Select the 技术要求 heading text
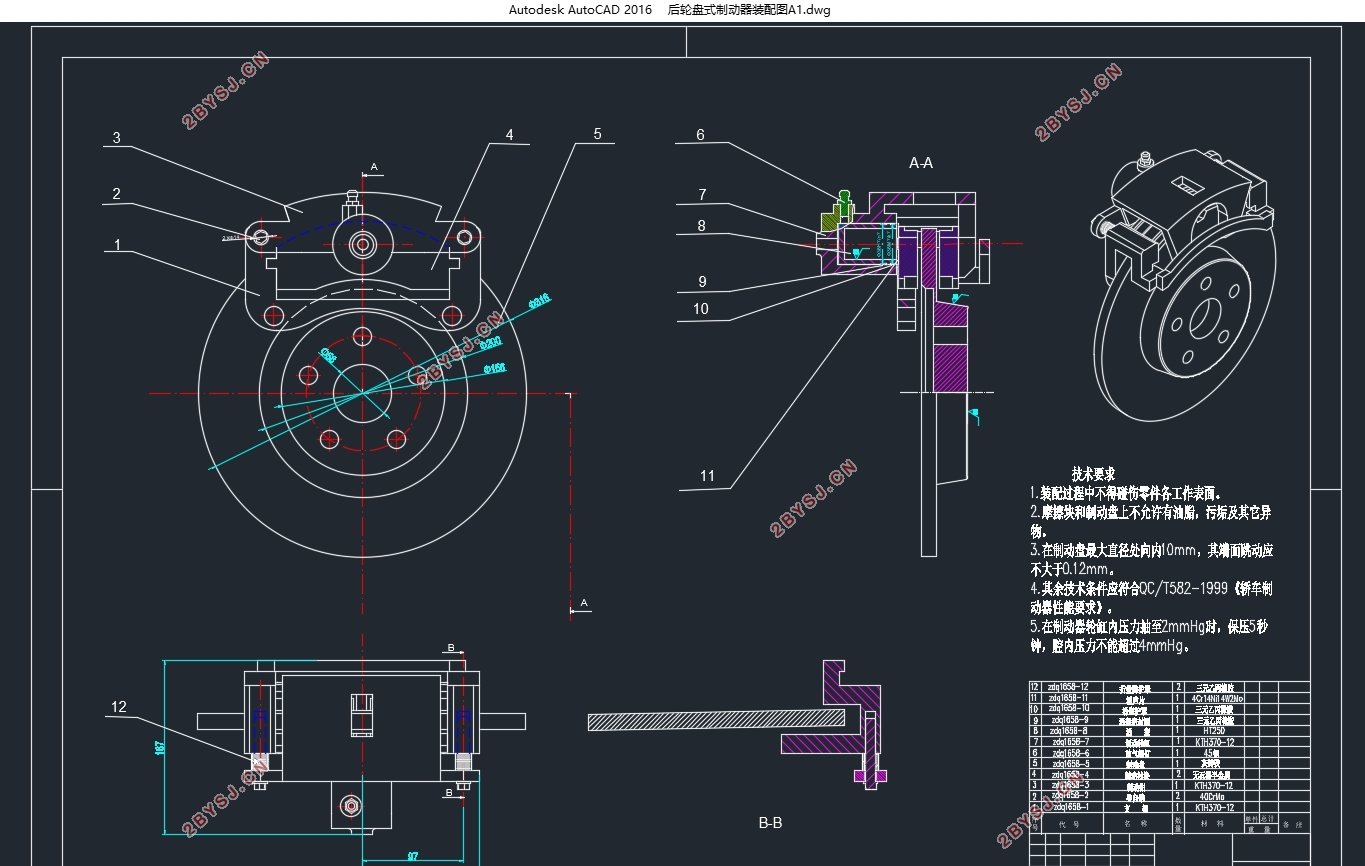Screen dimensions: 1365x866 pyautogui.click(x=1093, y=474)
